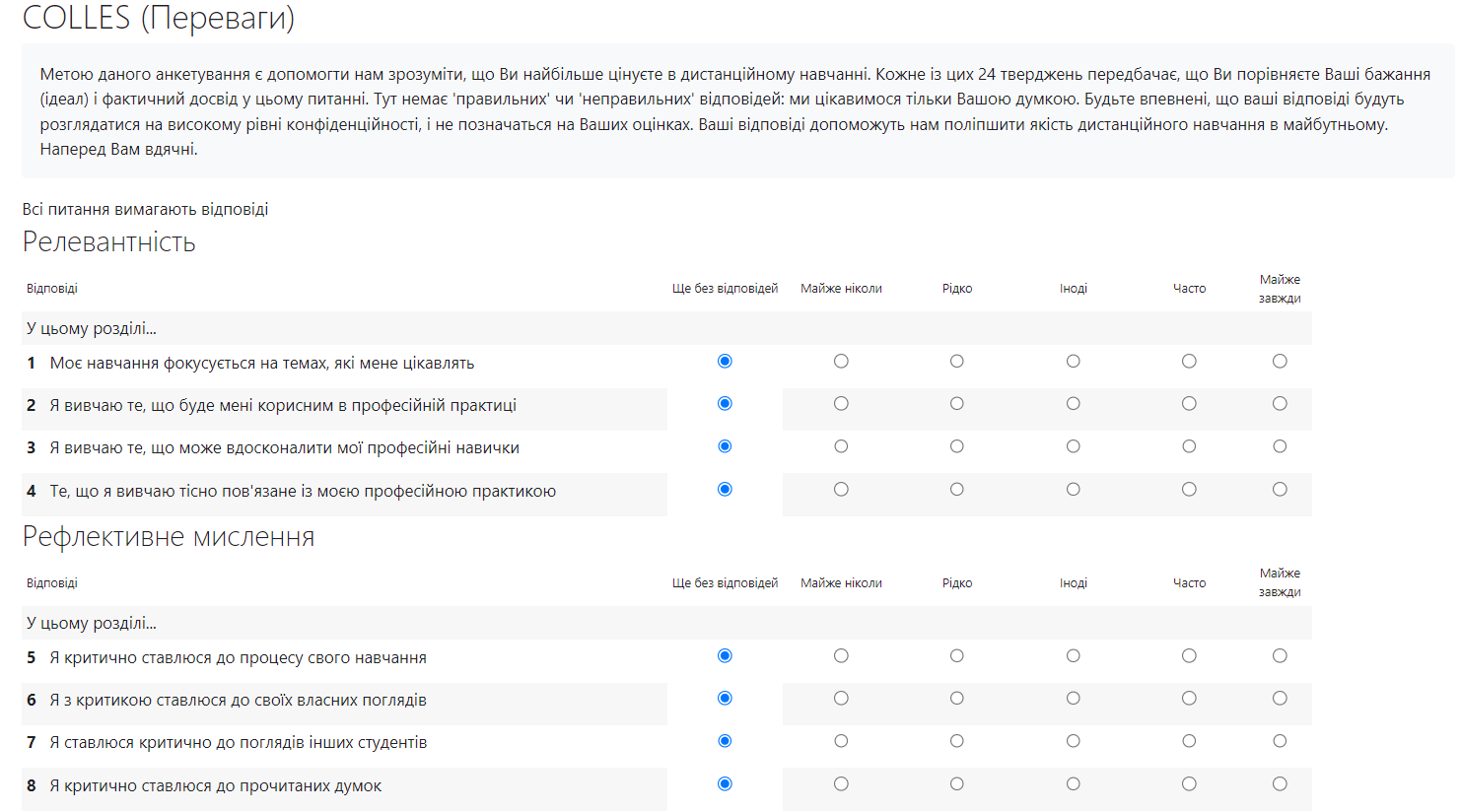This screenshot has height=812, width=1461.
Task: Pick 'Майже ніколи' for question 4
Action: [x=841, y=490]
